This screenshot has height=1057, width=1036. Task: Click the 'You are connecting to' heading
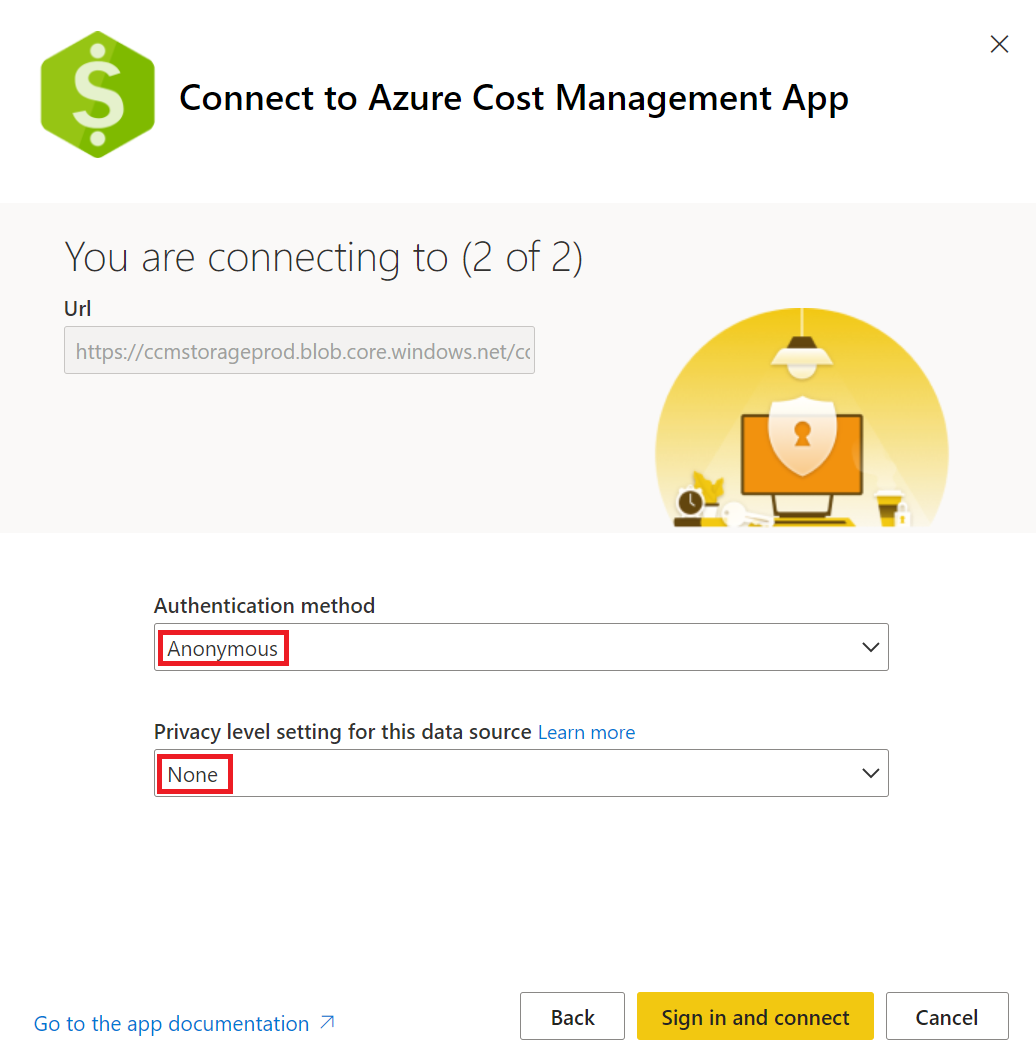click(323, 257)
